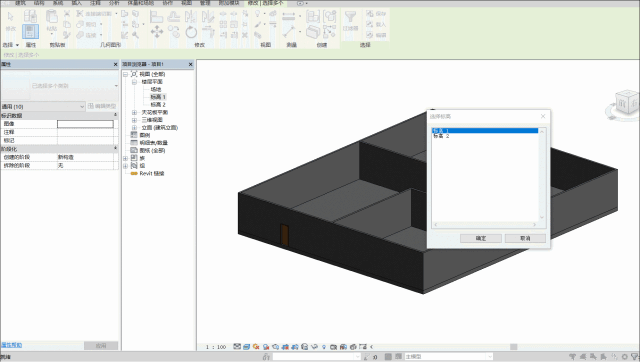The height and width of the screenshot is (362, 640).
Task: Confirm level selection with 确定 button
Action: (481, 238)
